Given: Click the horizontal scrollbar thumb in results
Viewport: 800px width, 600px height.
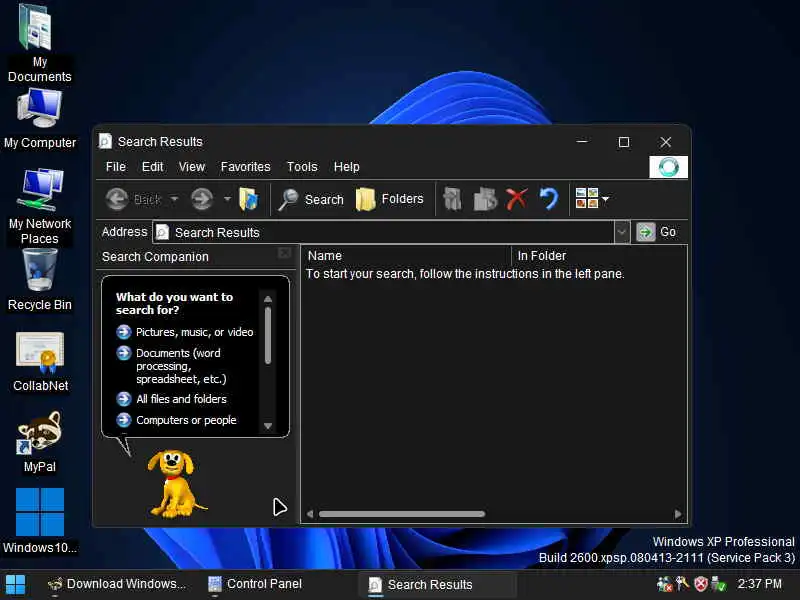Looking at the screenshot, I should tap(402, 514).
